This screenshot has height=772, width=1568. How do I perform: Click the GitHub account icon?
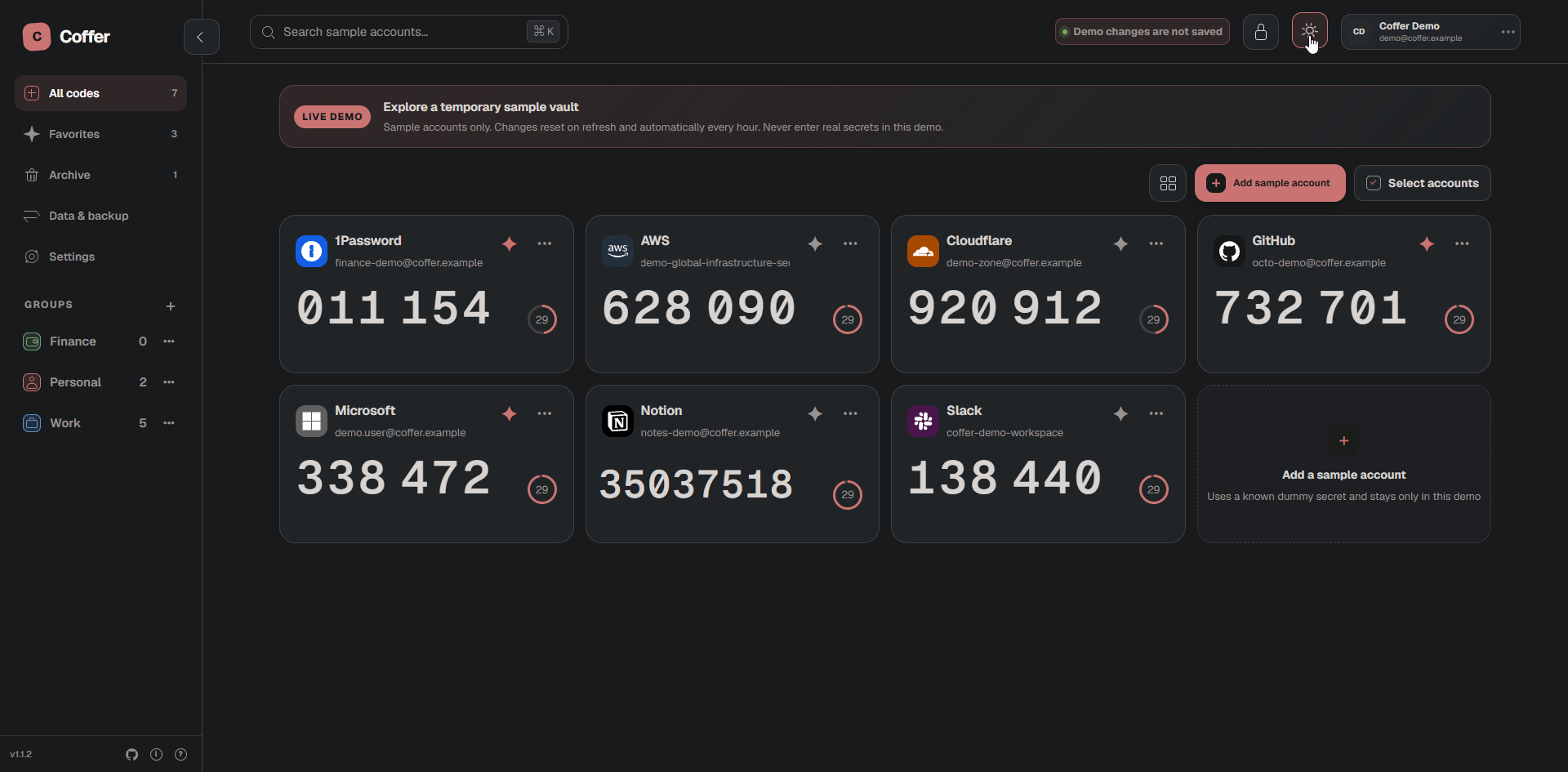coord(1229,252)
